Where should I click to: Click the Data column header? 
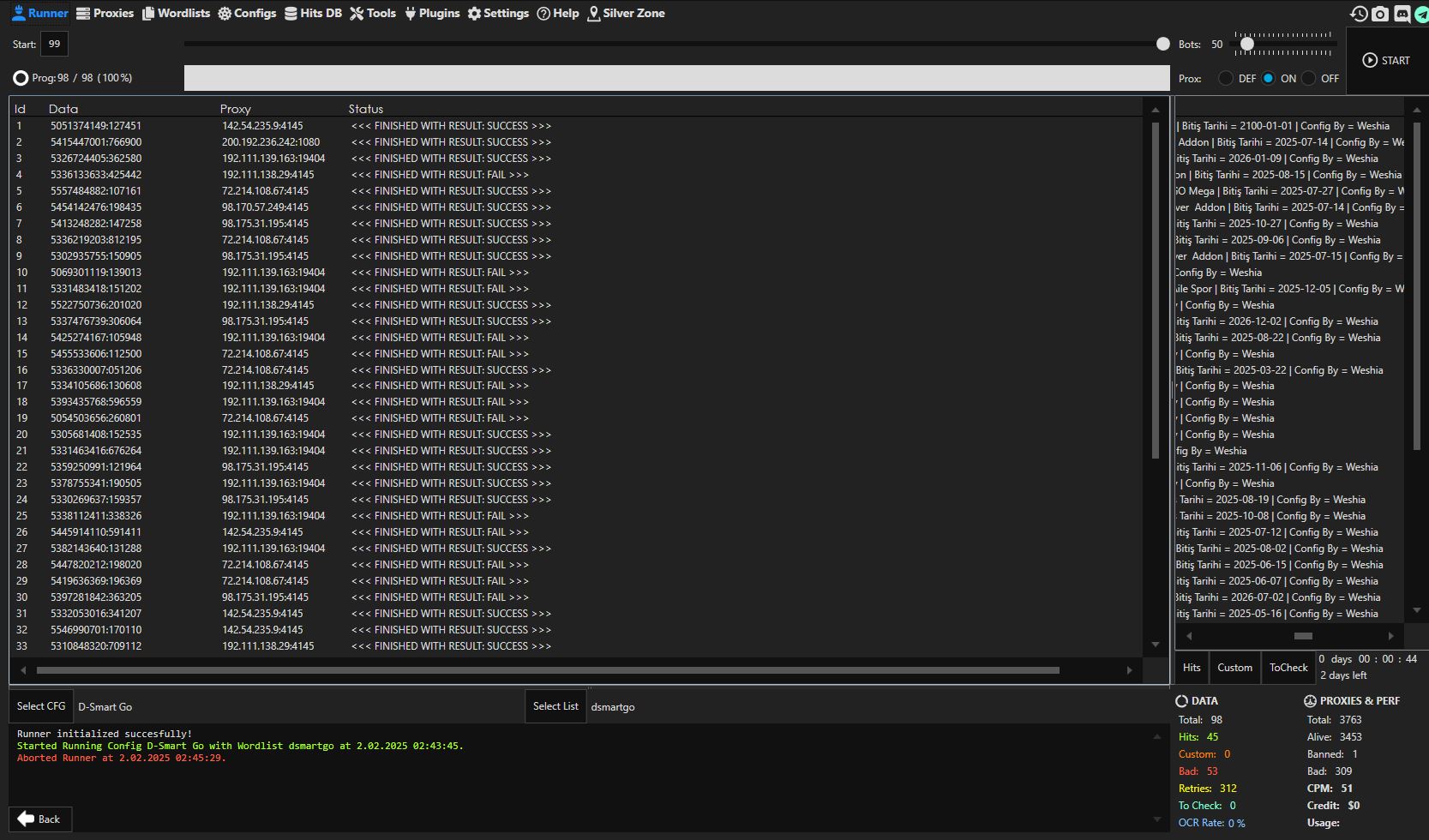coord(63,109)
